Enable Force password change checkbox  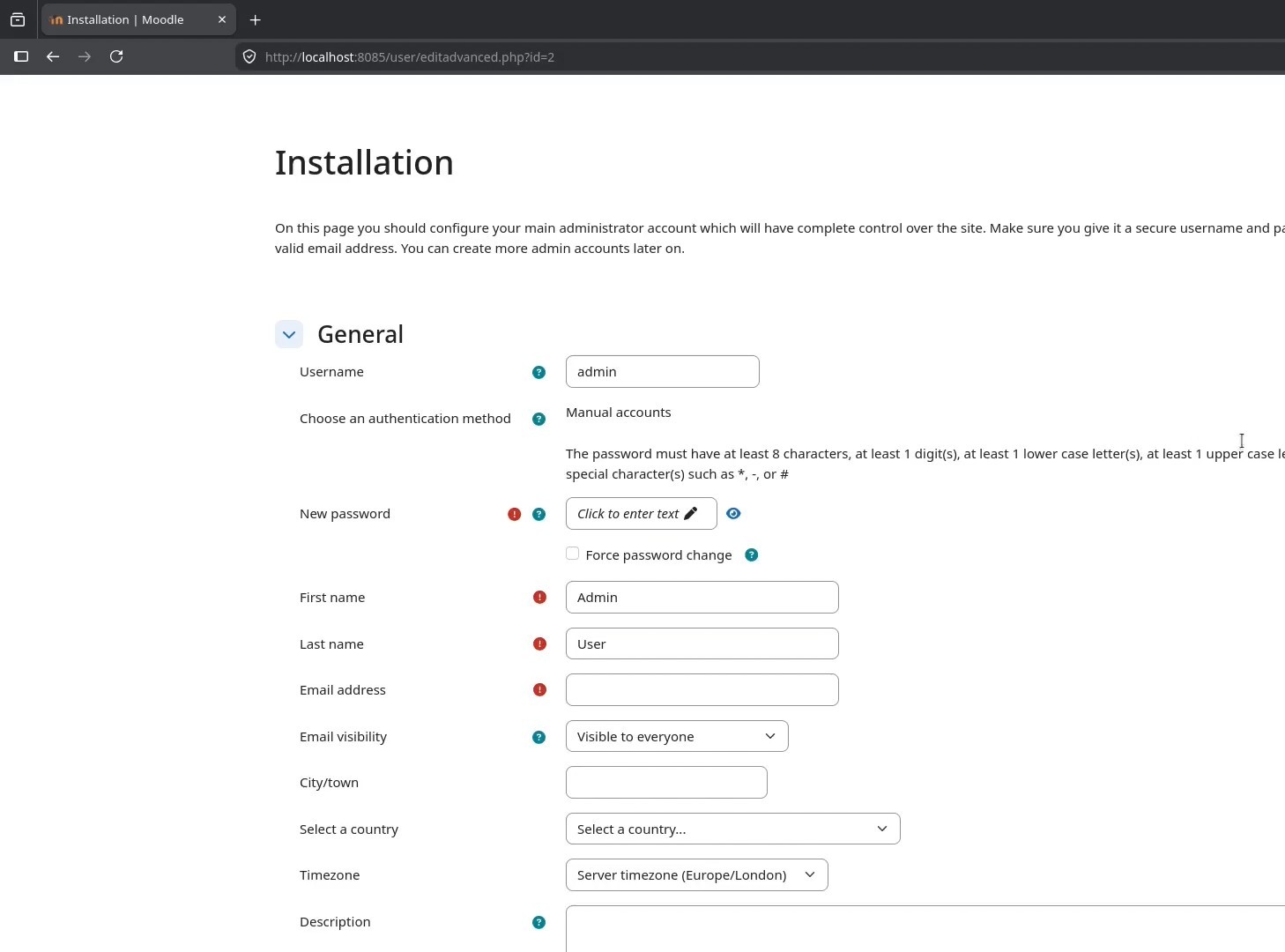(573, 554)
